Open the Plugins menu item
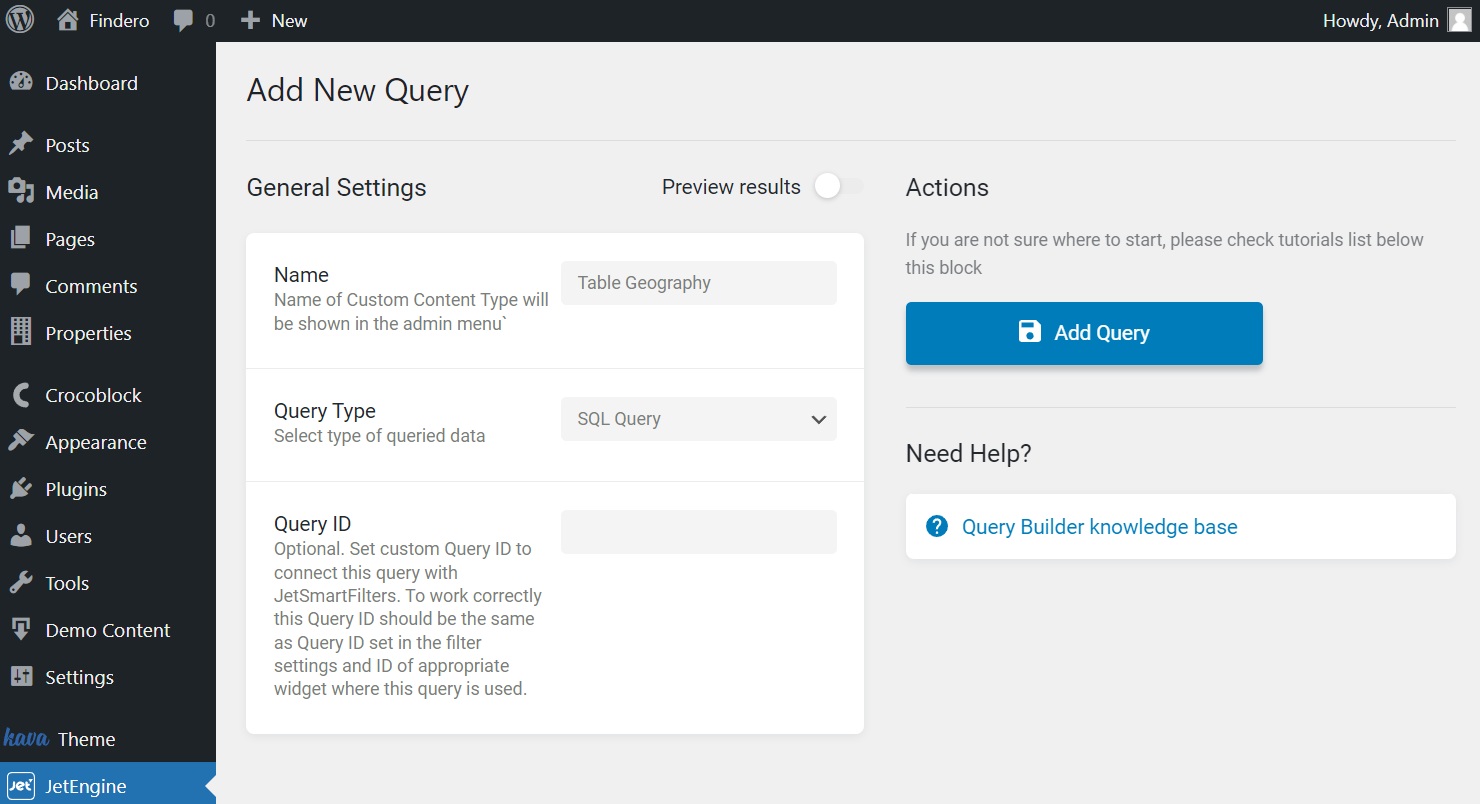Viewport: 1480px width, 804px height. tap(76, 489)
